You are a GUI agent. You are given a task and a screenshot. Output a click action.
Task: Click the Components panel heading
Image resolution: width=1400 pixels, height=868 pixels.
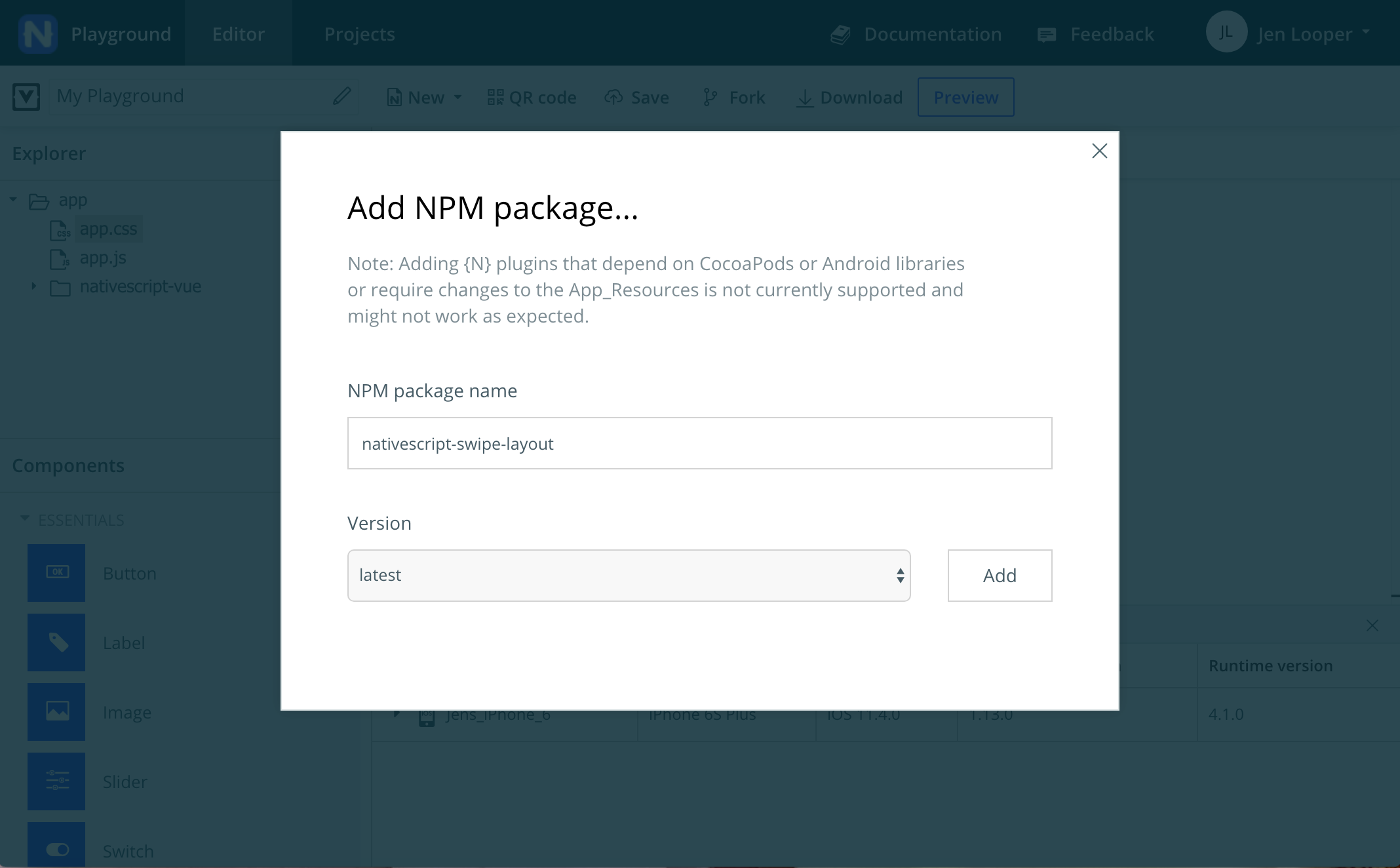pos(68,465)
